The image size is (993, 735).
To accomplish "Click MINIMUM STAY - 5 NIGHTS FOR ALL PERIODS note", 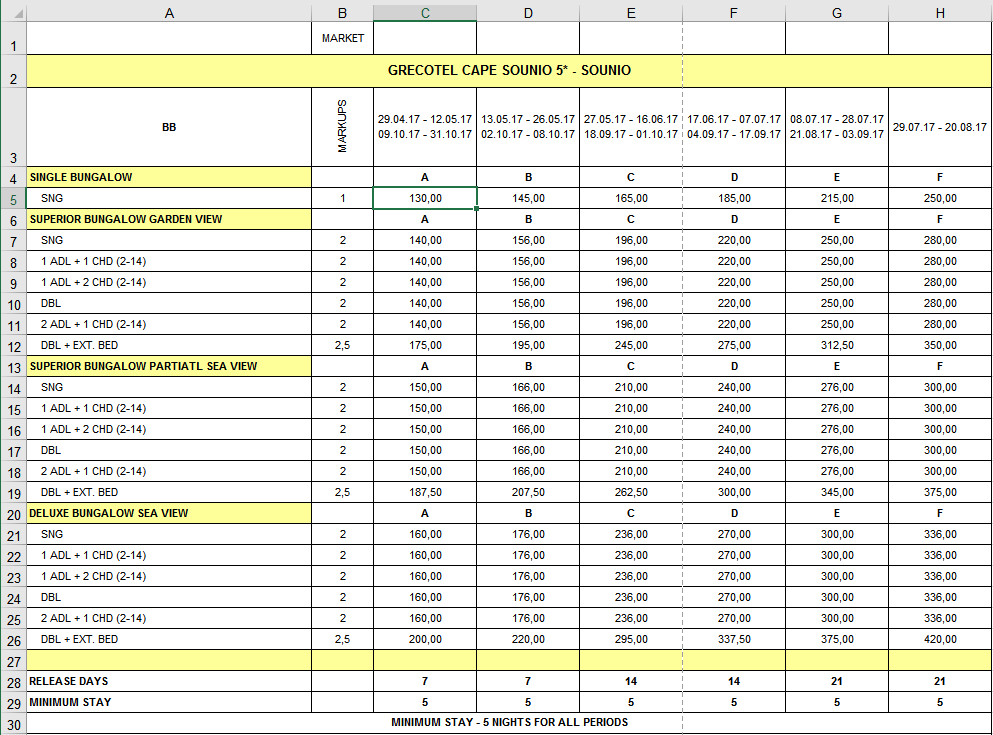I will coord(509,722).
